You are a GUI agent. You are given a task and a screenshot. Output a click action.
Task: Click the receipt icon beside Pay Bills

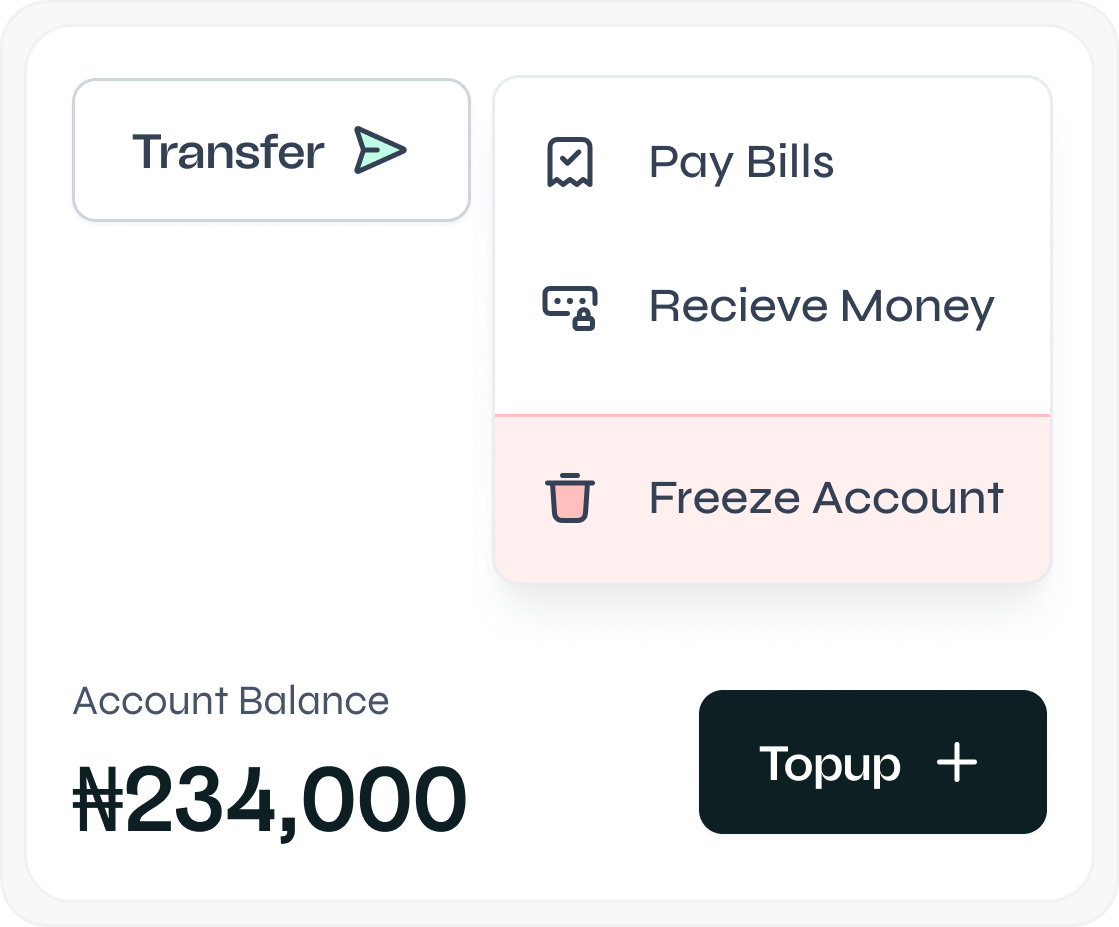click(x=569, y=162)
